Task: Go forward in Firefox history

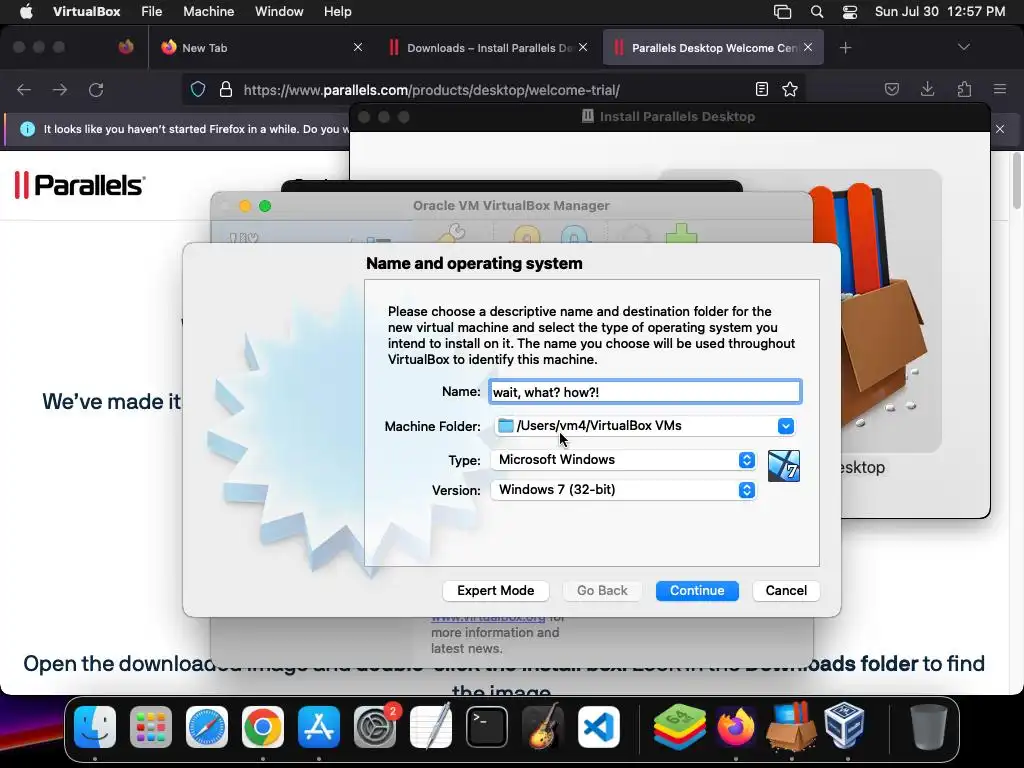Action: 60,89
